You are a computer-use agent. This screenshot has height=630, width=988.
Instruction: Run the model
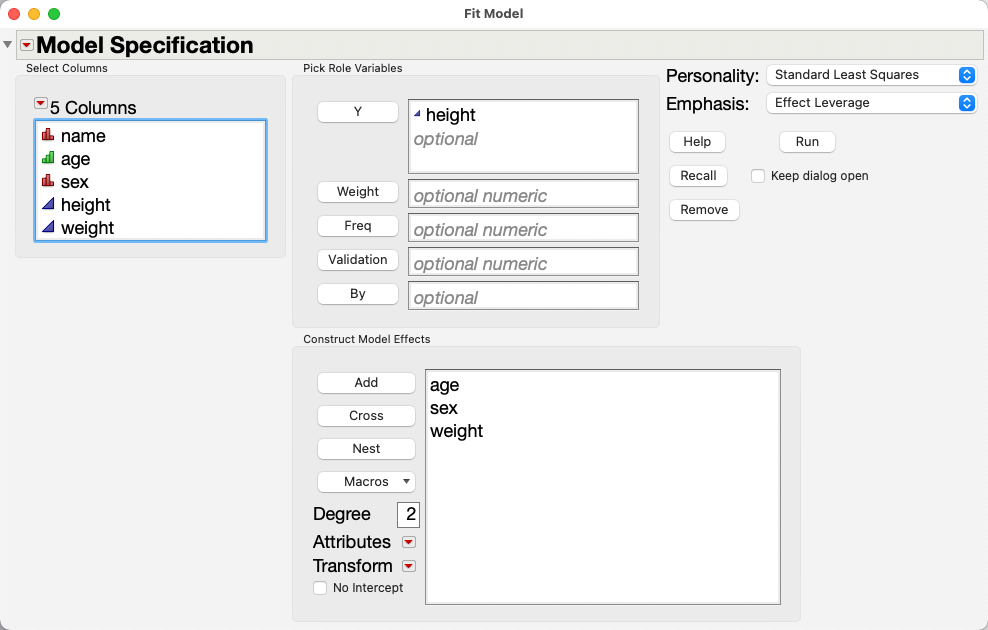807,142
